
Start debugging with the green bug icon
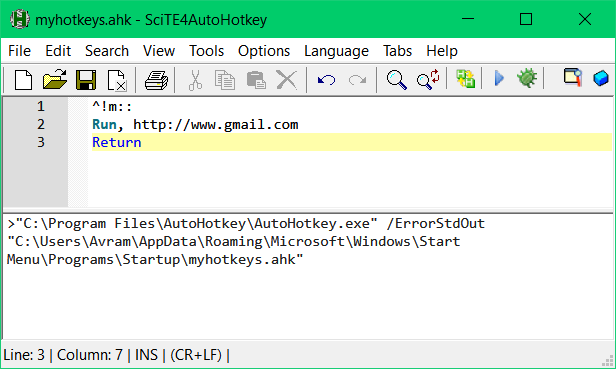pos(527,78)
